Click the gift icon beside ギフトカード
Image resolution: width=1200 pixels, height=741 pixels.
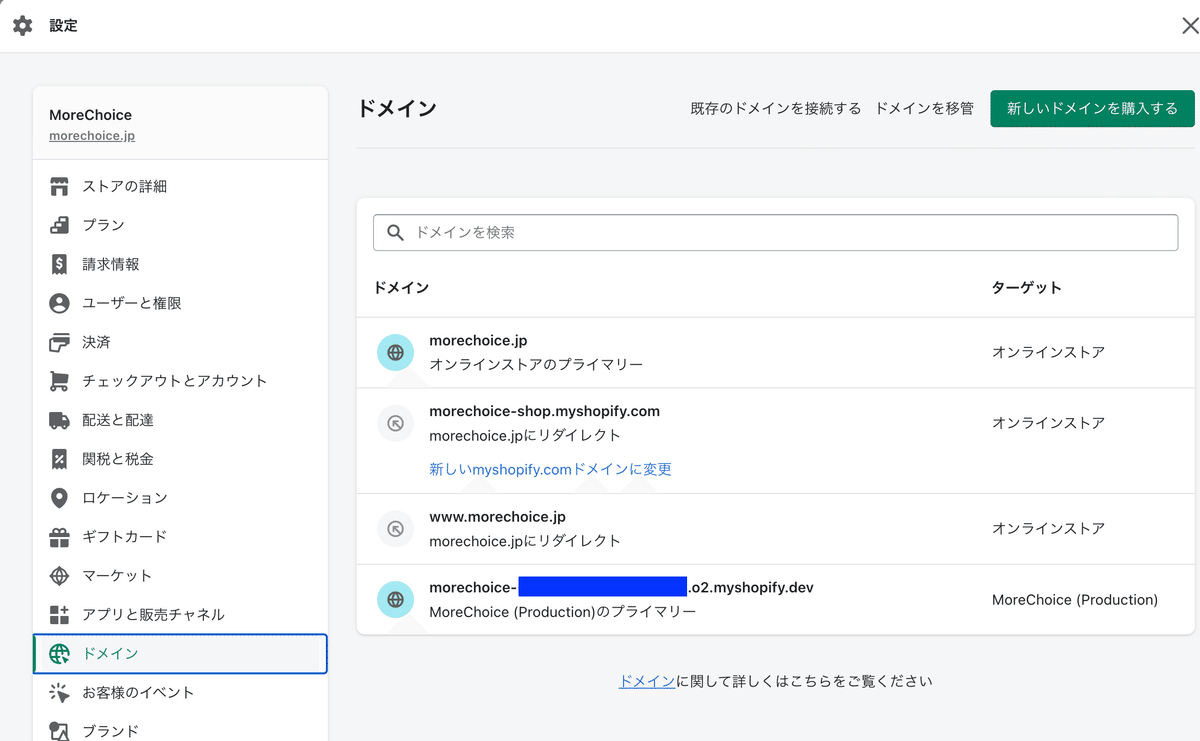[x=59, y=537]
